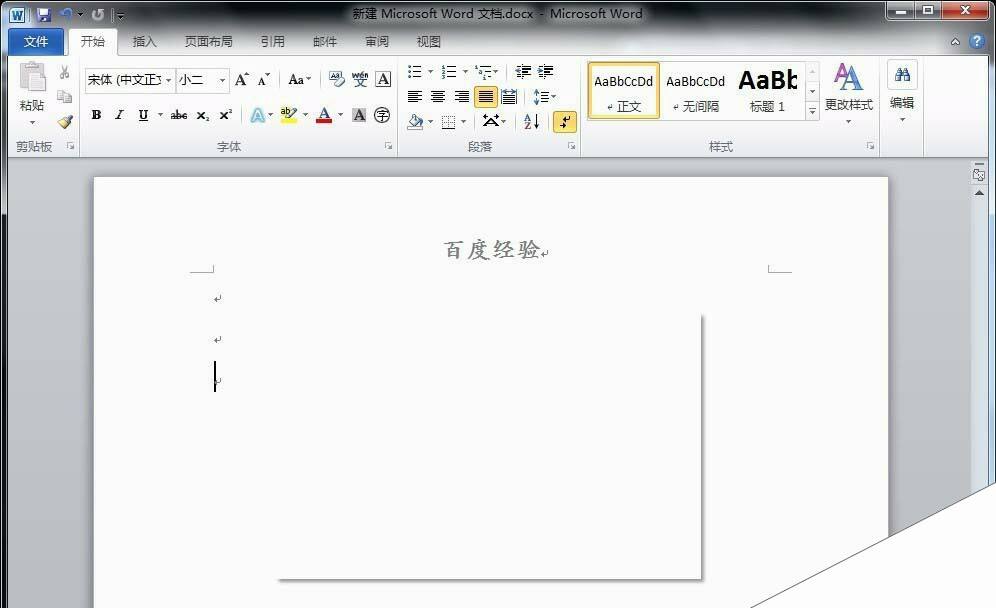The height and width of the screenshot is (608, 996).
Task: Align text left
Action: pyautogui.click(x=415, y=97)
